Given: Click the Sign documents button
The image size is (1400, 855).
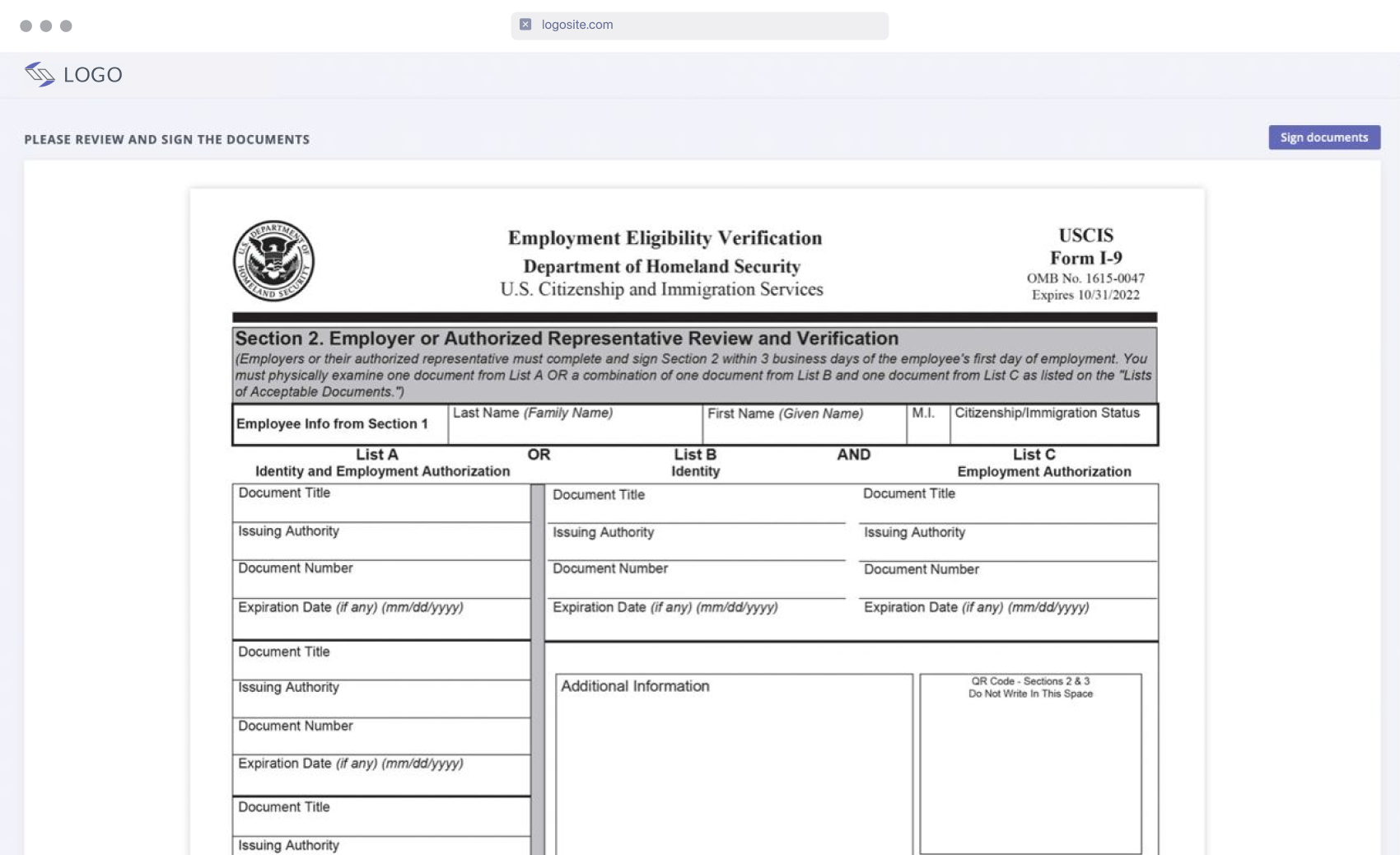Looking at the screenshot, I should click(1323, 138).
